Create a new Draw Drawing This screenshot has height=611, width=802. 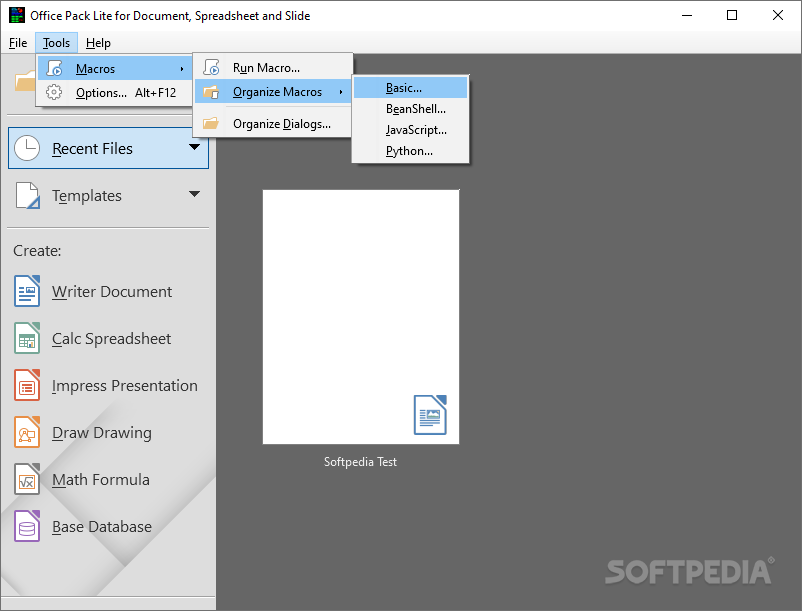tap(108, 432)
